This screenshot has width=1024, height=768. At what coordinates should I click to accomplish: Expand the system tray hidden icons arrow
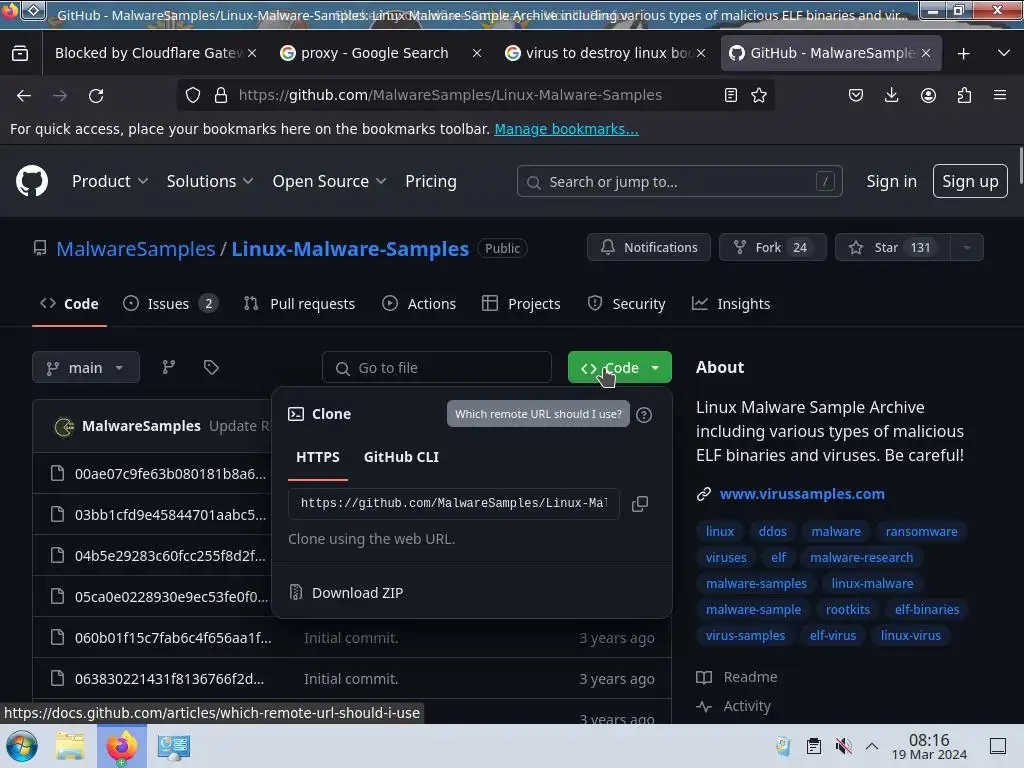coord(872,746)
